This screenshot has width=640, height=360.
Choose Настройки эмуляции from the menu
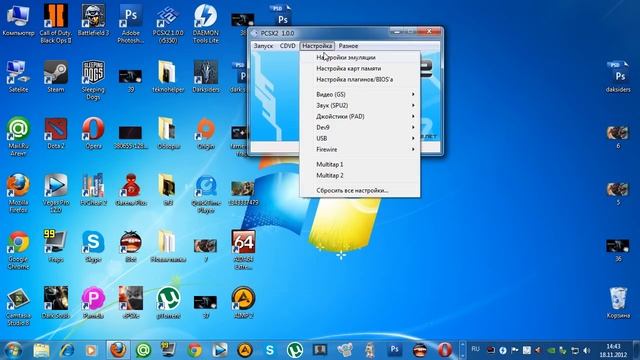(360, 58)
